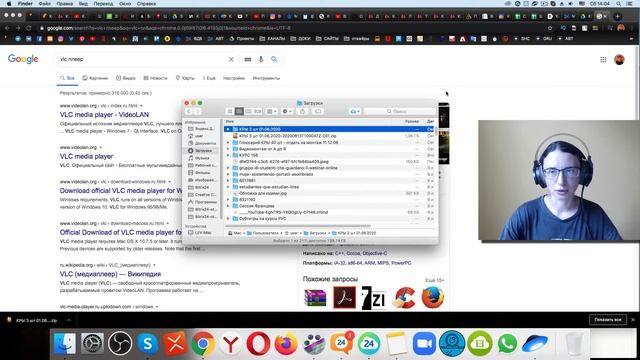Switch Finder to column view

[248, 111]
